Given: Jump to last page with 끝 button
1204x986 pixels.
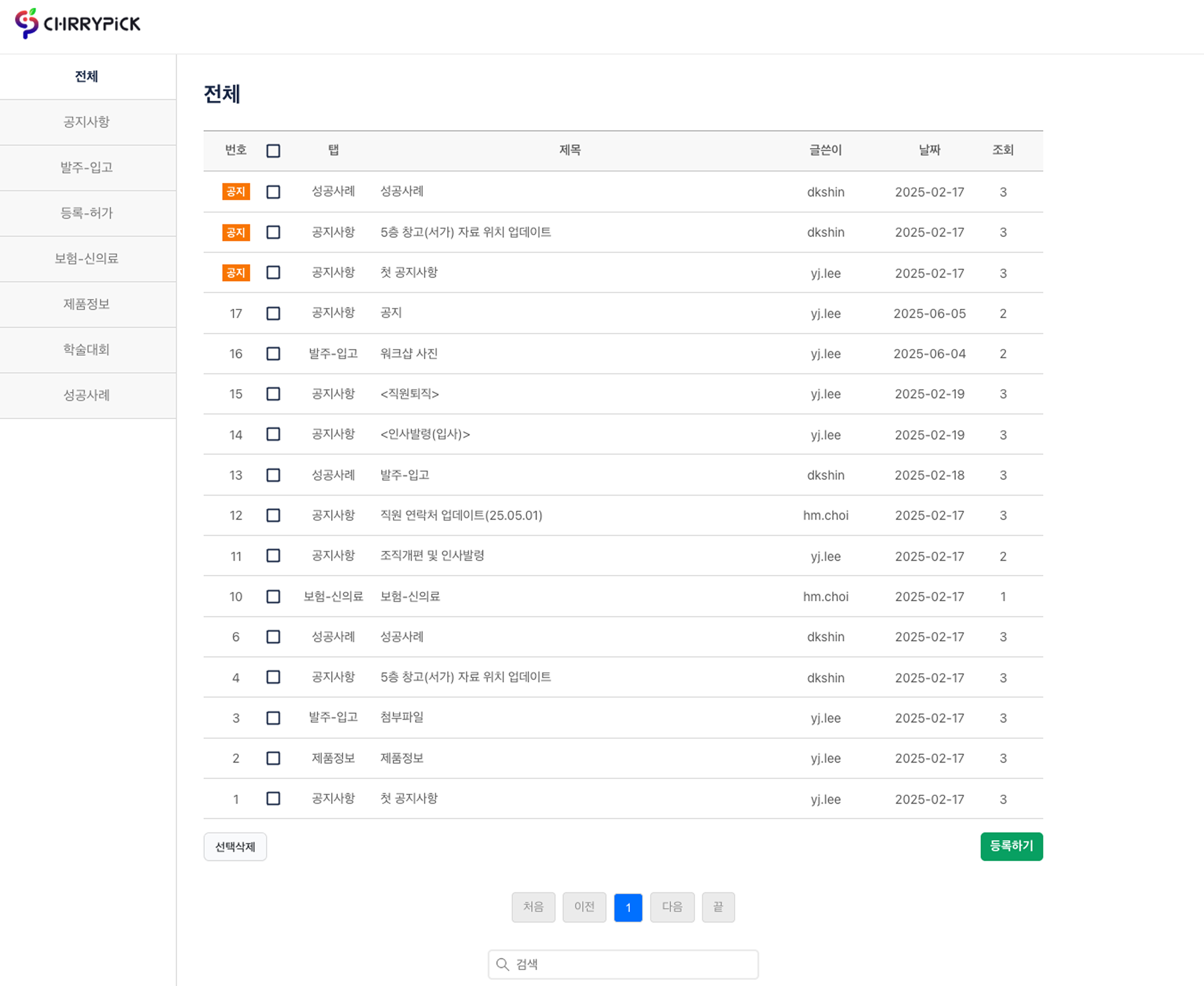Looking at the screenshot, I should (718, 907).
